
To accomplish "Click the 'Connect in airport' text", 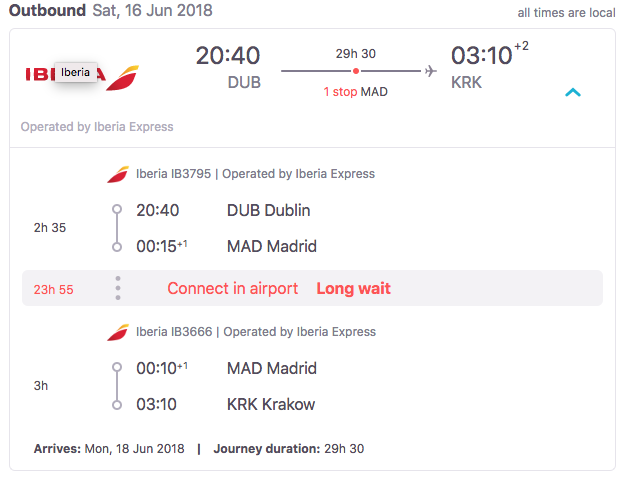I will pyautogui.click(x=233, y=288).
